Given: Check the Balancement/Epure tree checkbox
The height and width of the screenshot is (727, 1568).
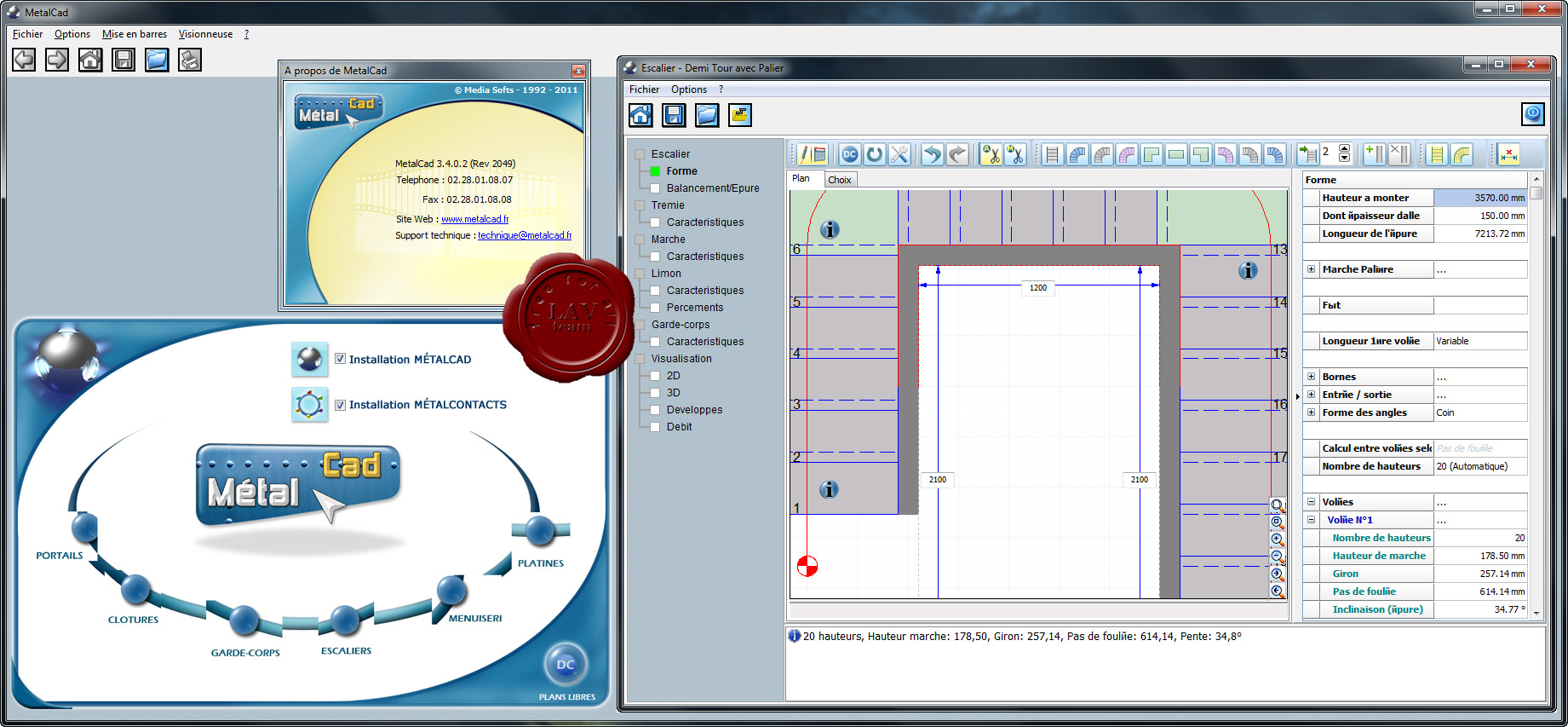Looking at the screenshot, I should [655, 188].
